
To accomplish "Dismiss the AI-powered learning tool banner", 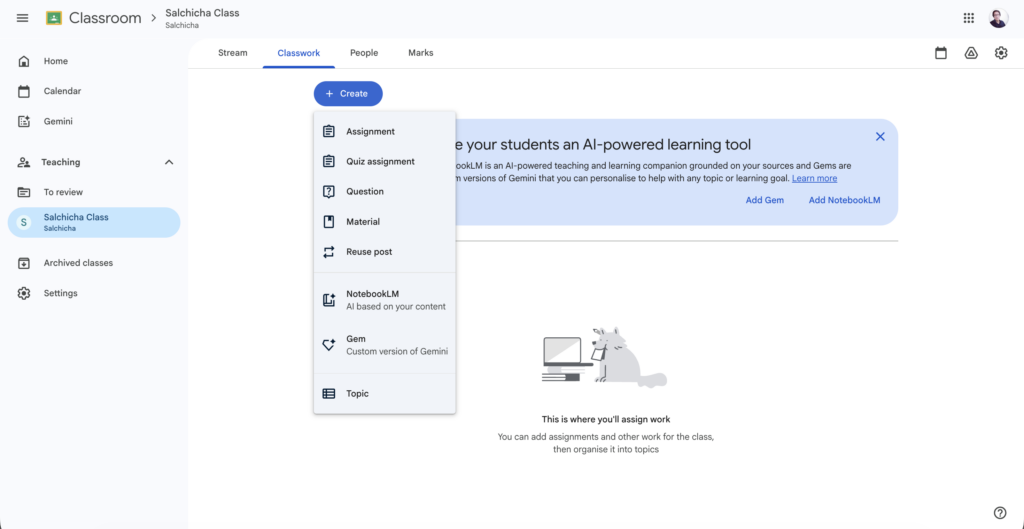I will tap(880, 136).
